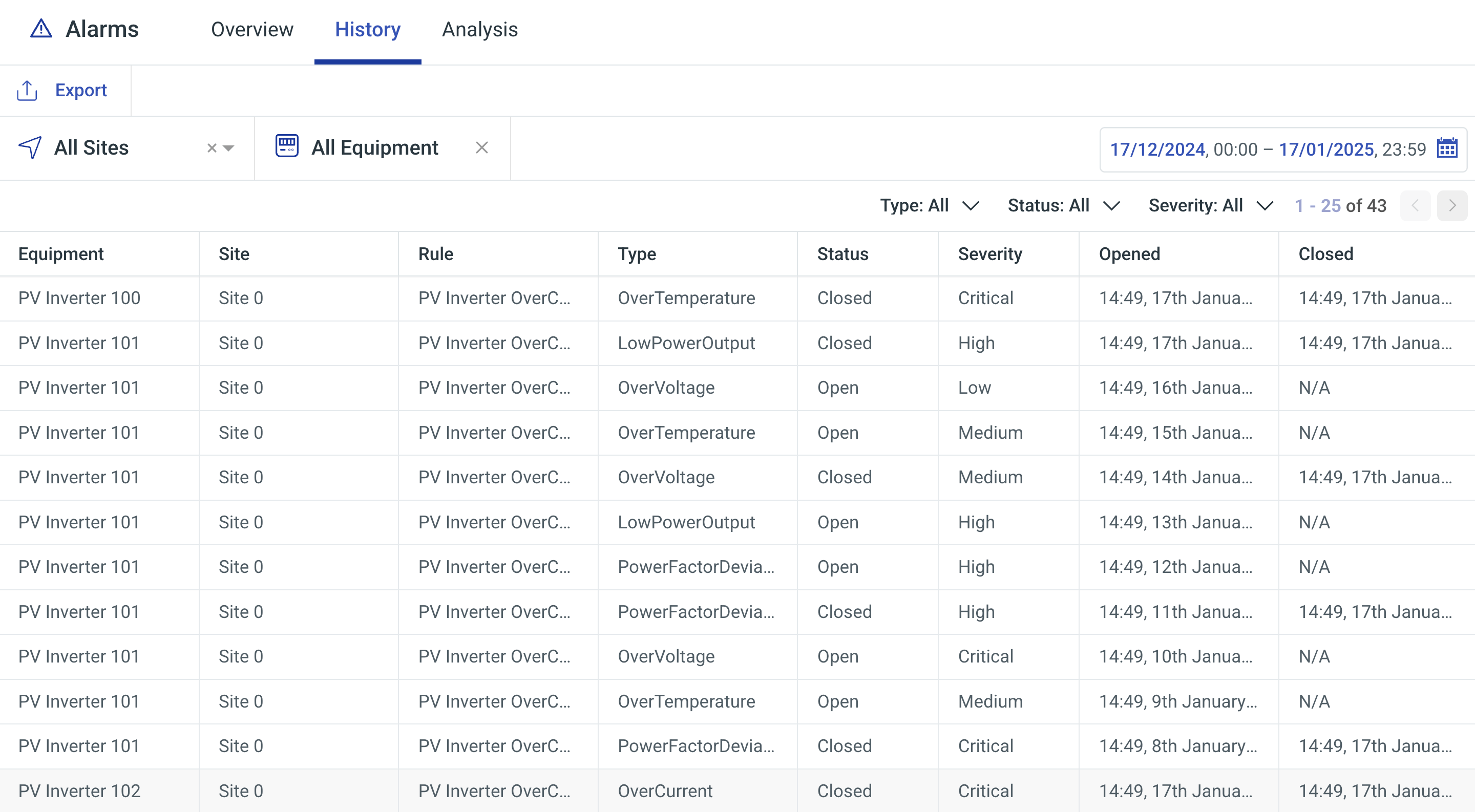
Task: Click the Export upload icon
Action: pos(27,91)
